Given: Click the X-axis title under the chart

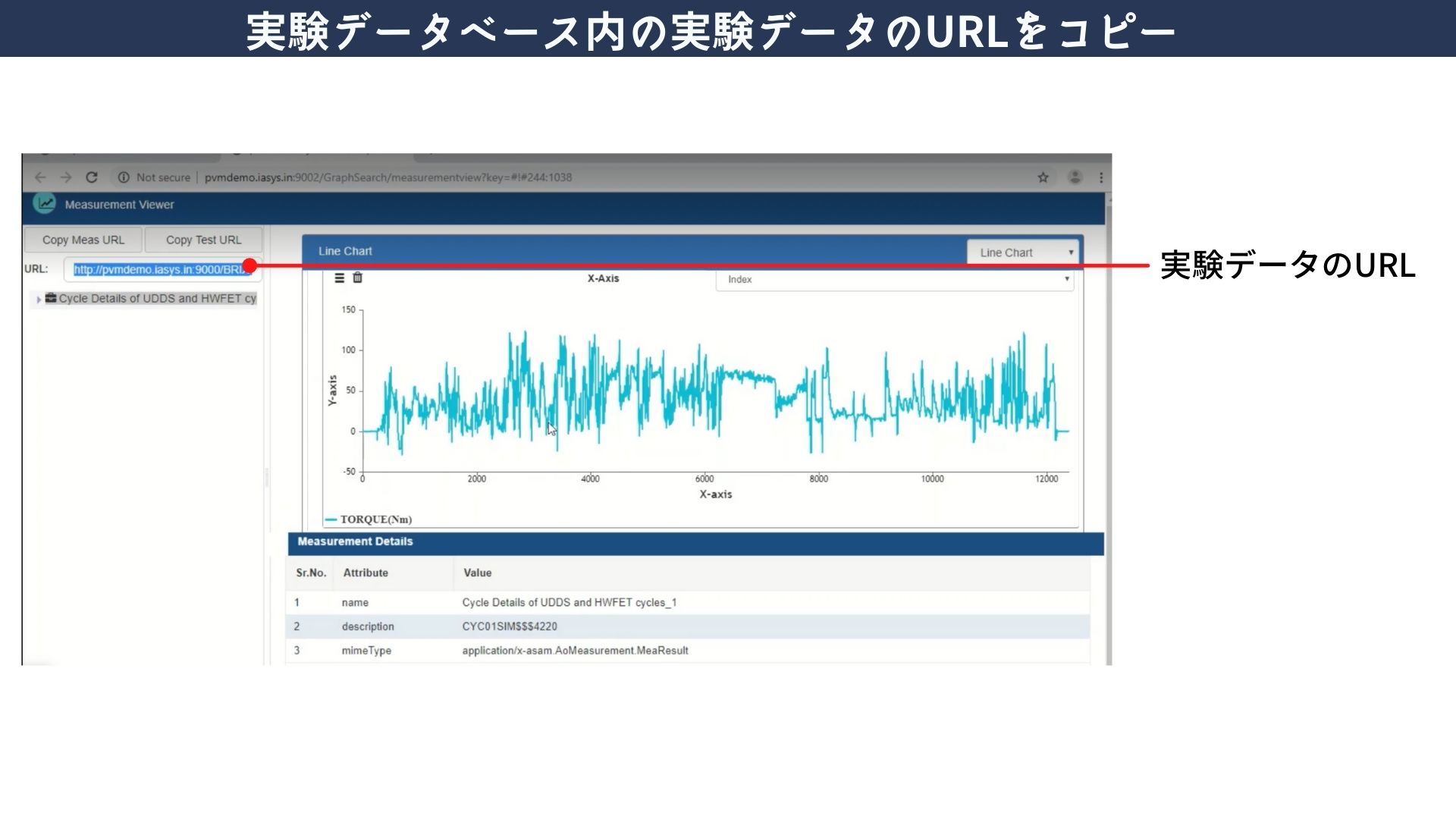Looking at the screenshot, I should (x=716, y=494).
